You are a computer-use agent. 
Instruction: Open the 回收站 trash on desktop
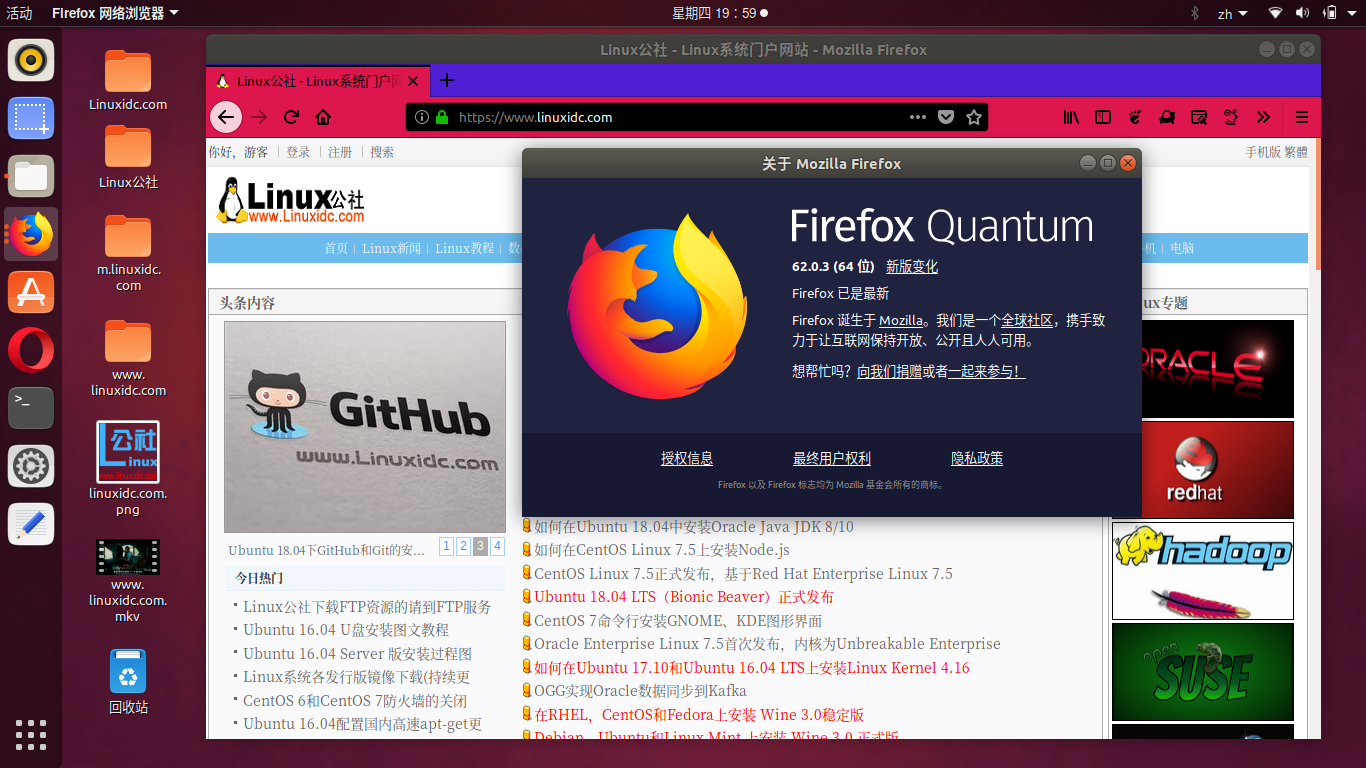click(x=128, y=681)
